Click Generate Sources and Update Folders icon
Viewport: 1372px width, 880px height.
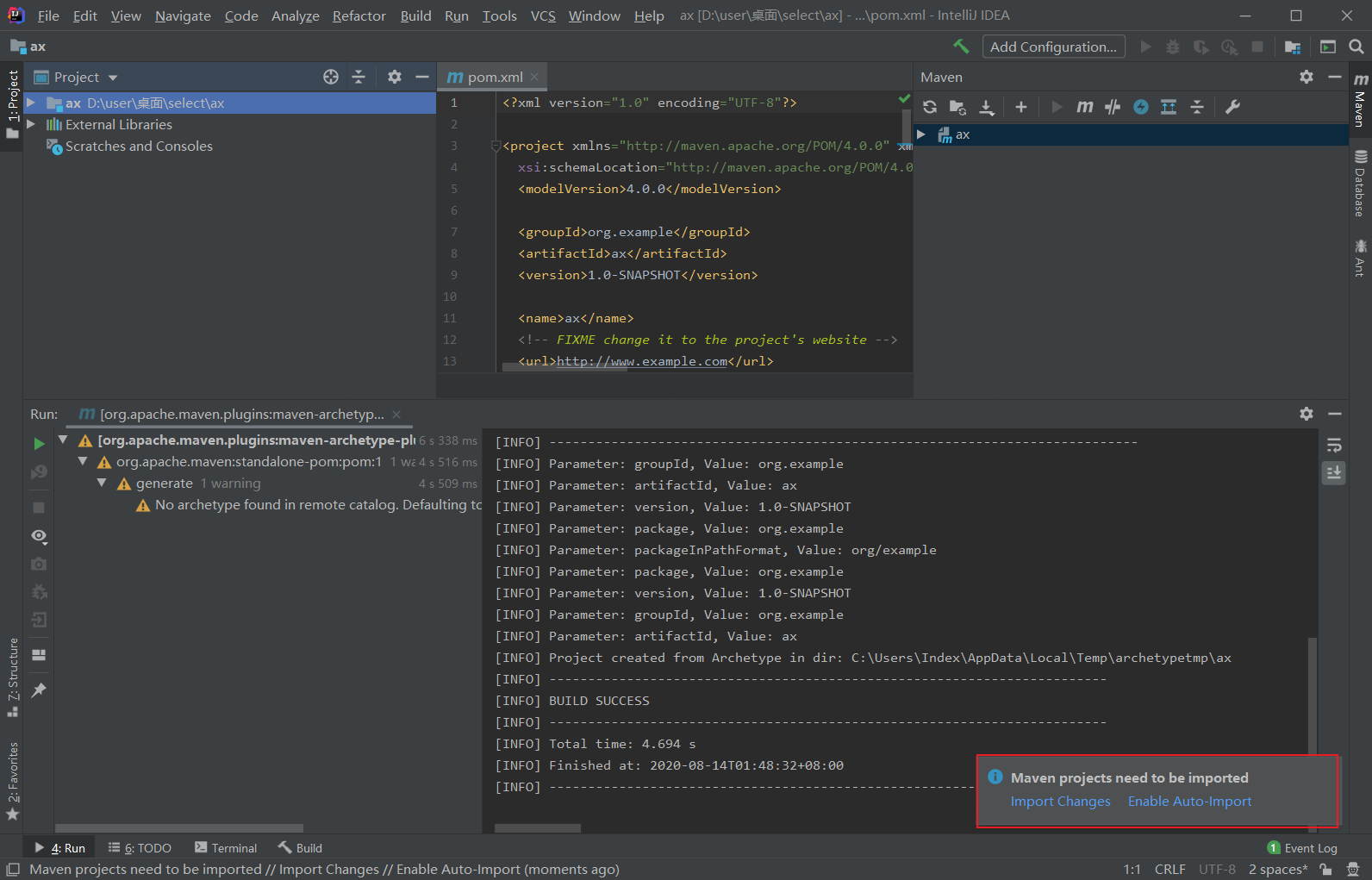[x=957, y=107]
